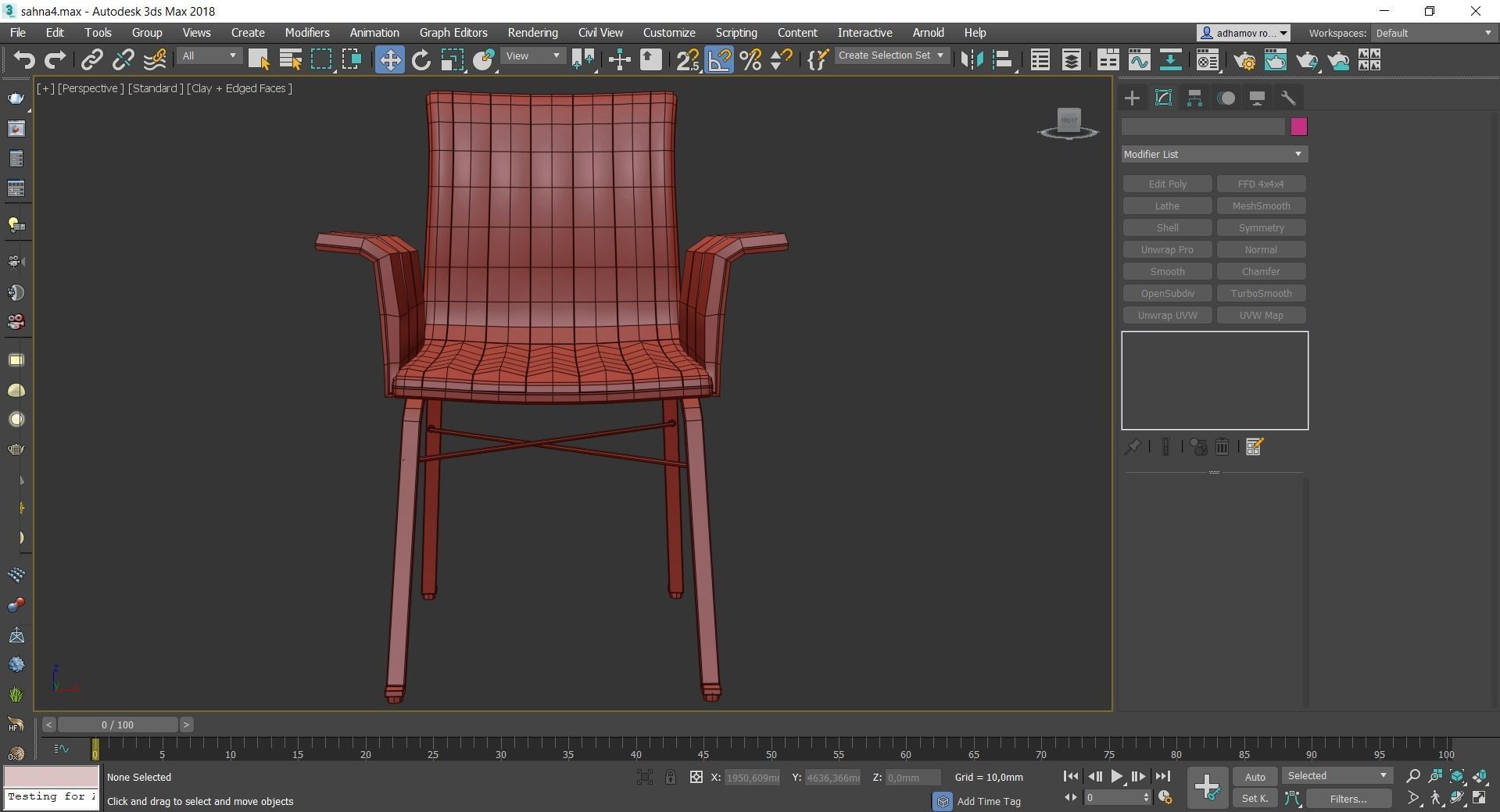1500x812 pixels.
Task: Open the Customize menu
Action: tap(669, 33)
